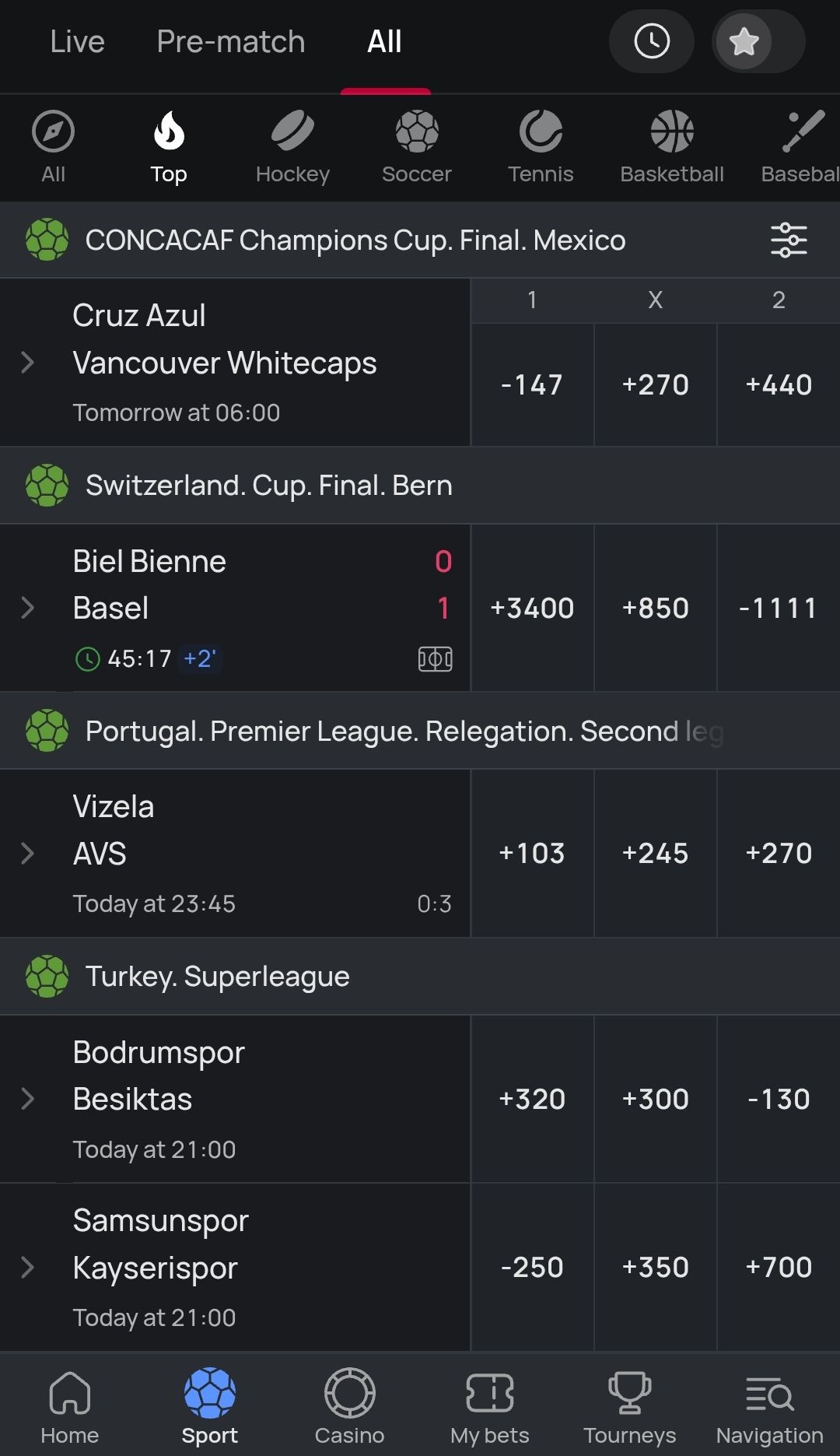Open the Casino section
This screenshot has height=1456, width=840.
pos(349,1405)
